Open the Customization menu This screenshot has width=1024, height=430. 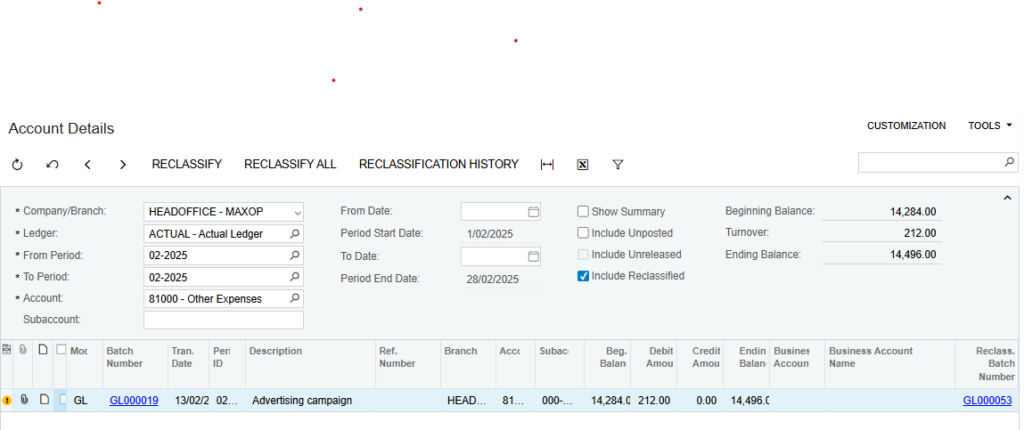tap(906, 126)
